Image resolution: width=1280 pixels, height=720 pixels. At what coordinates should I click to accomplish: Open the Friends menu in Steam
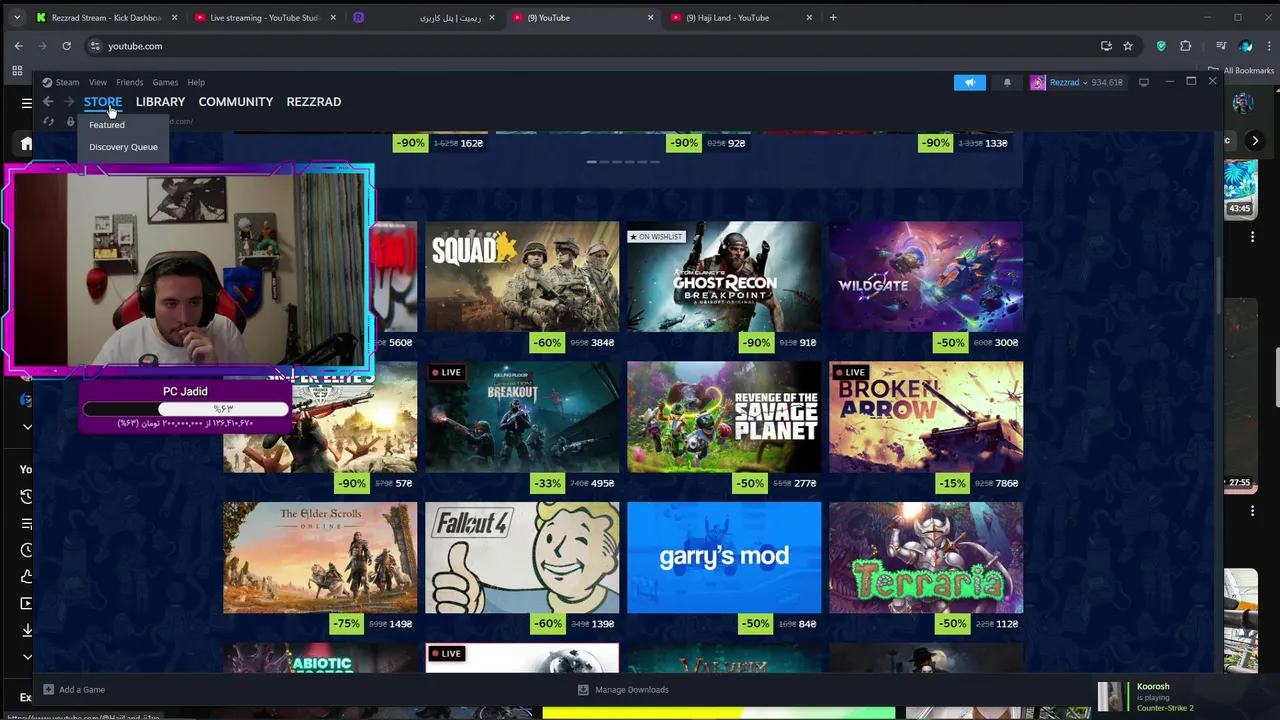(129, 82)
